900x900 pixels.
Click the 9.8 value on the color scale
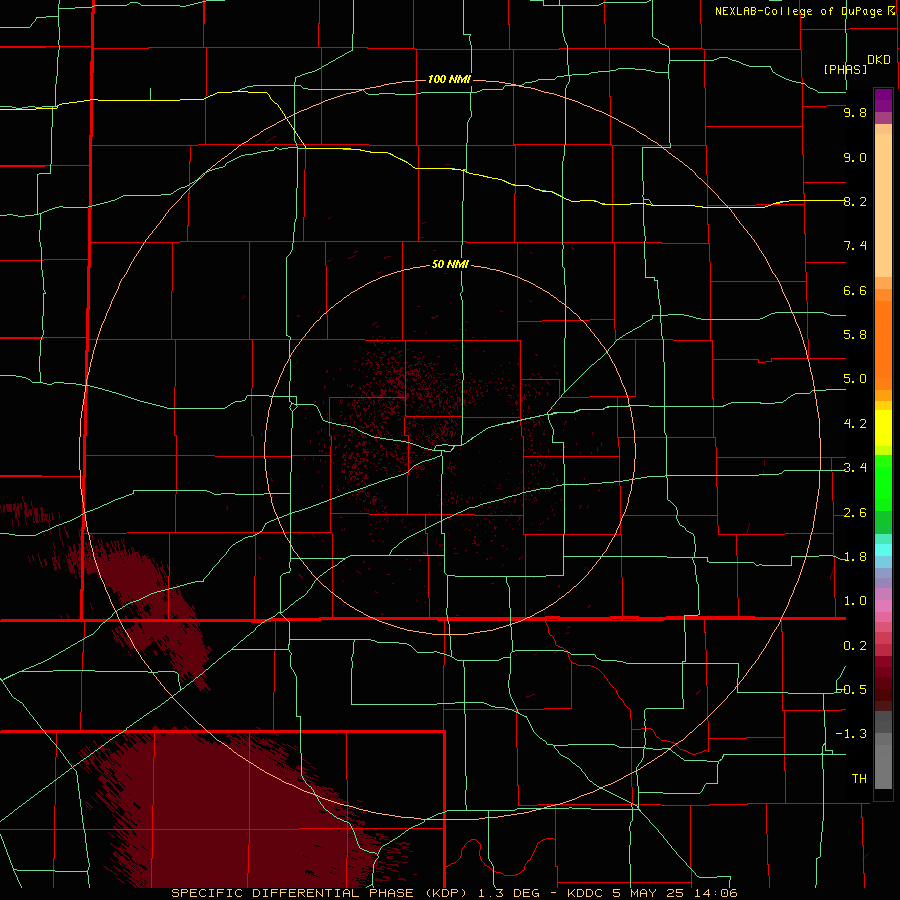click(855, 113)
